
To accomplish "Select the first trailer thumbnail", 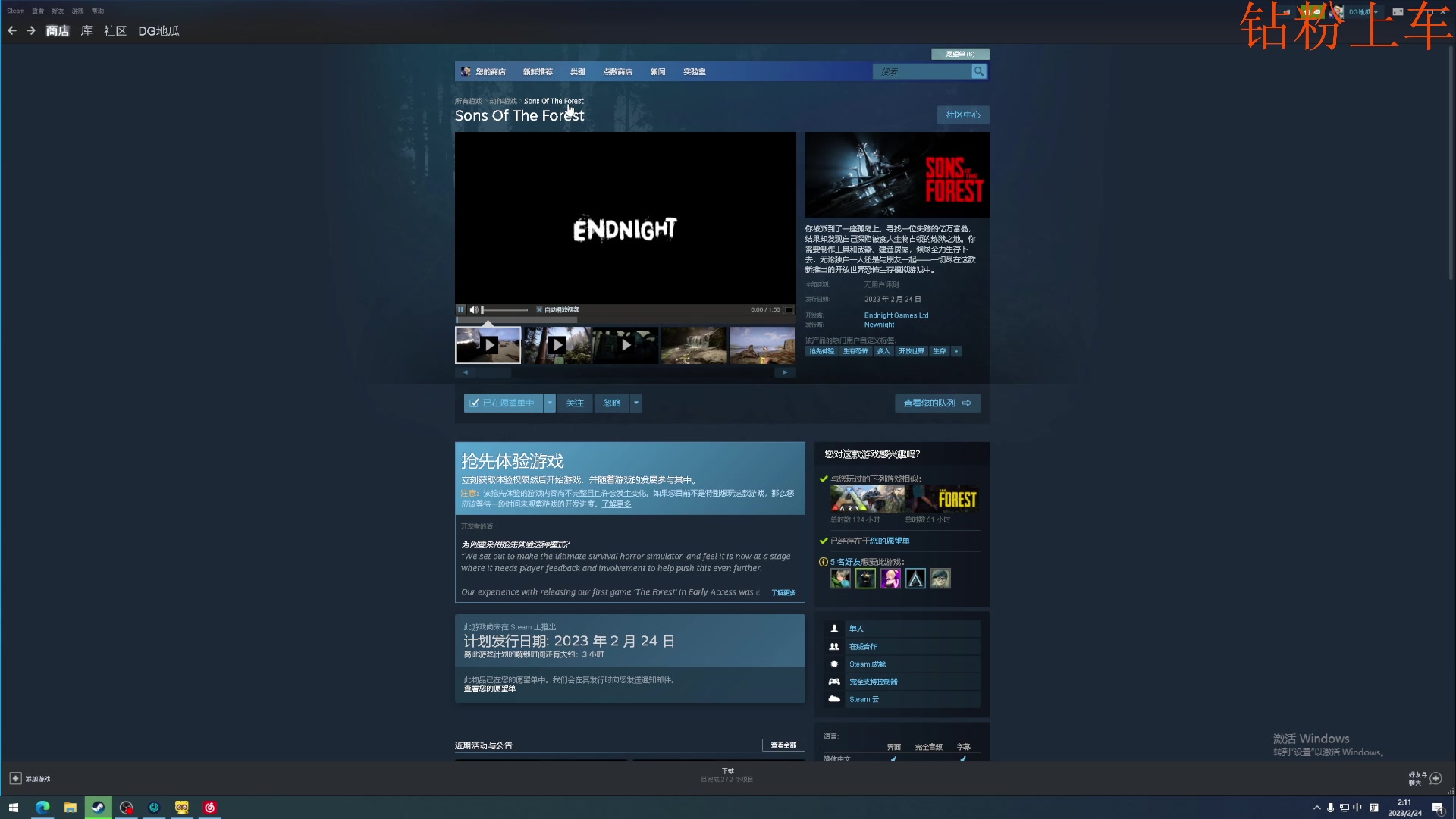I will pyautogui.click(x=488, y=346).
